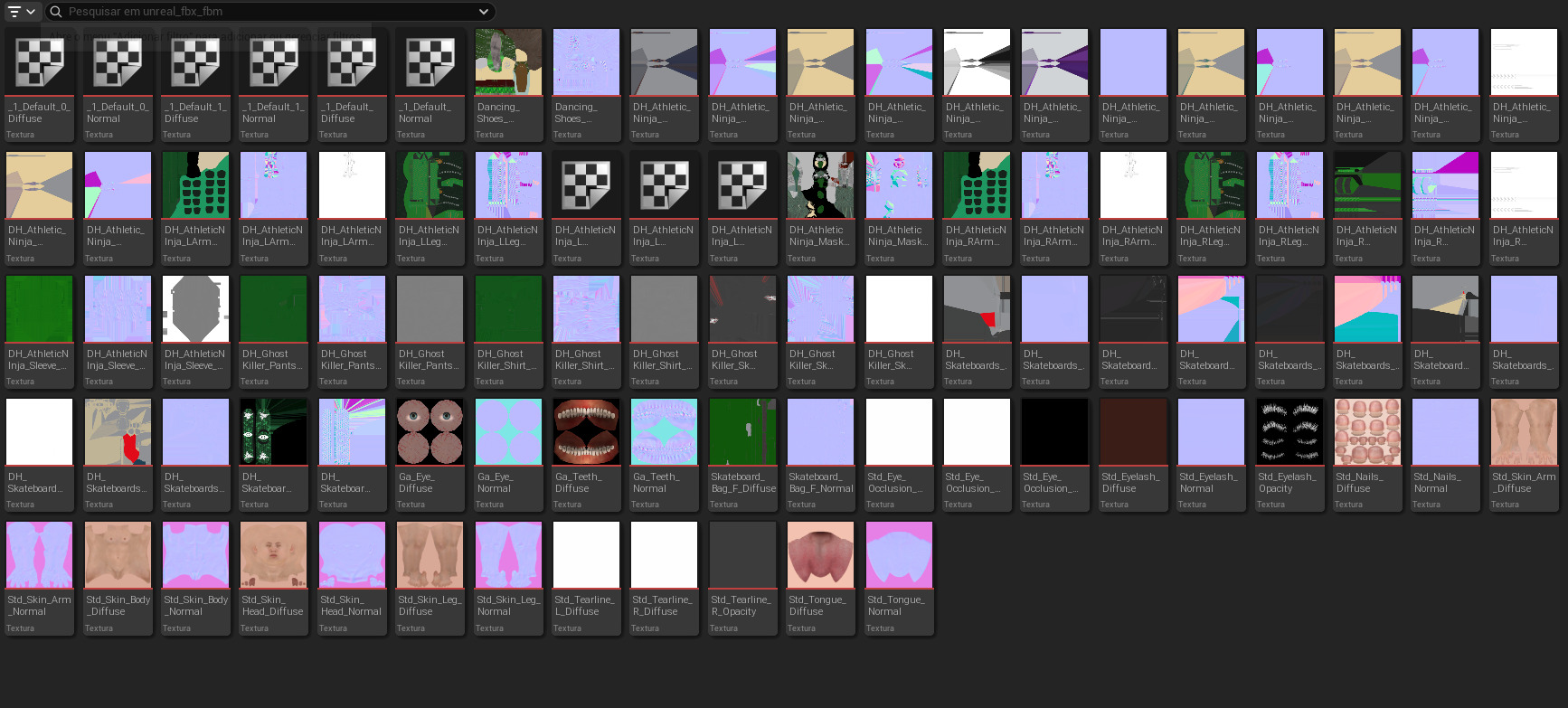This screenshot has height=708, width=1568.
Task: Select the _1_Default_1_ Diffuse texture asset
Action: point(196,84)
